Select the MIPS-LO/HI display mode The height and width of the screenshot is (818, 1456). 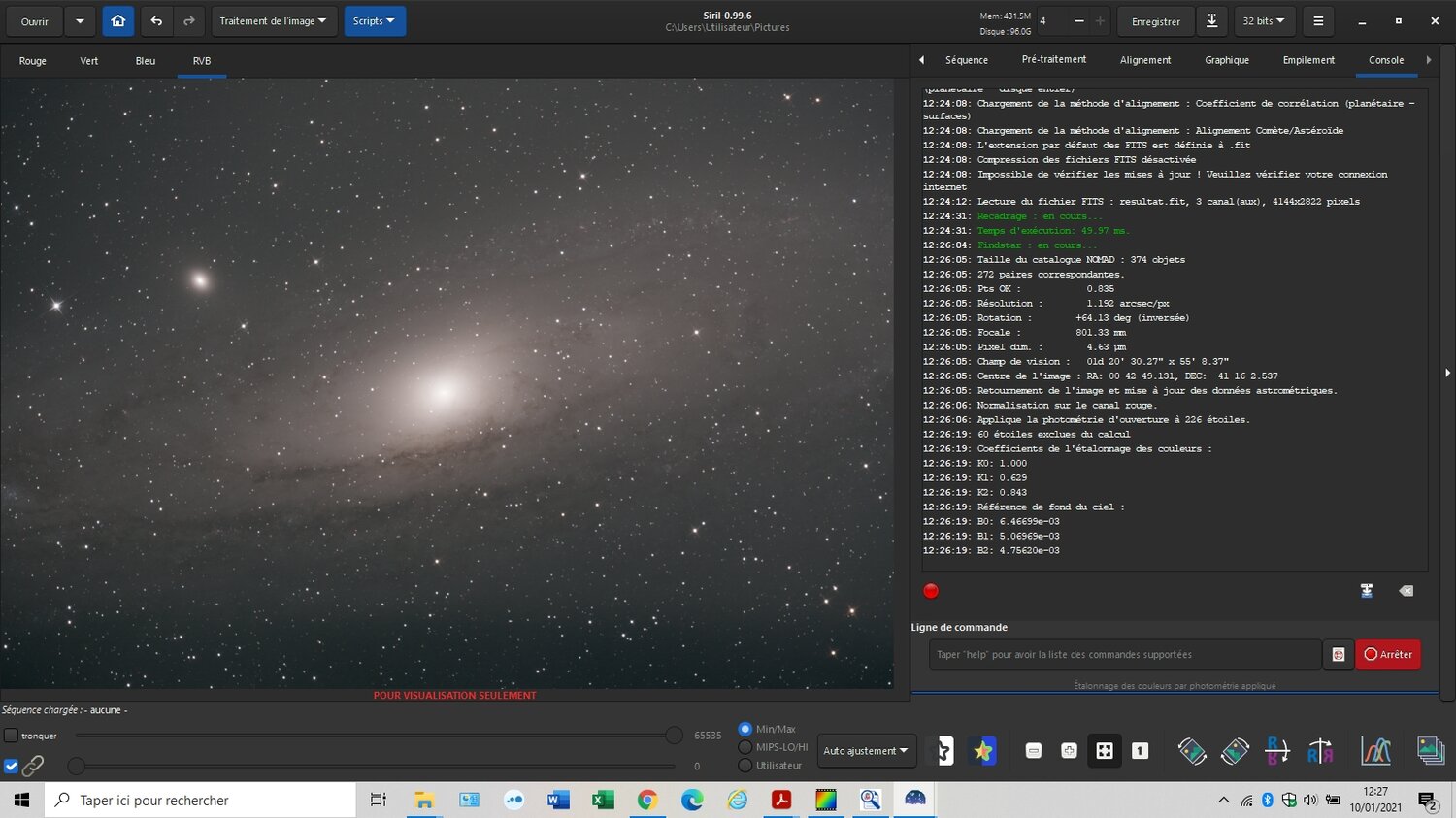tap(745, 747)
